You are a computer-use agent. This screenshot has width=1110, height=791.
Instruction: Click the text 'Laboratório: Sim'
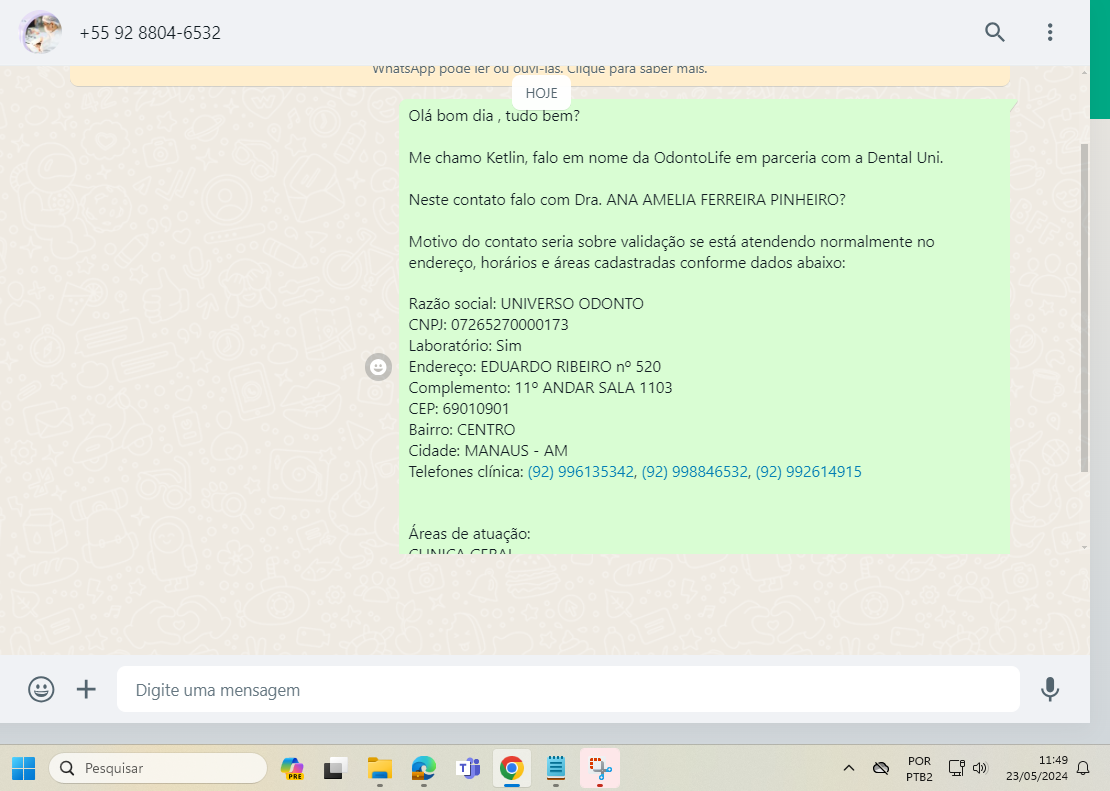coord(465,346)
